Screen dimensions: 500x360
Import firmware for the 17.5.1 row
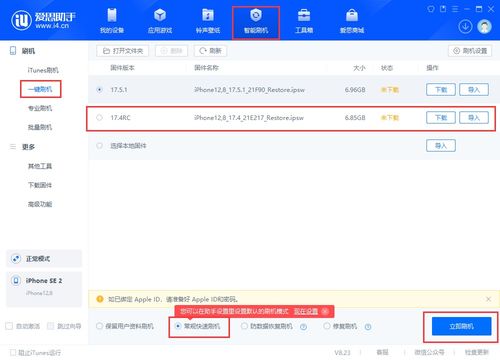tap(474, 89)
